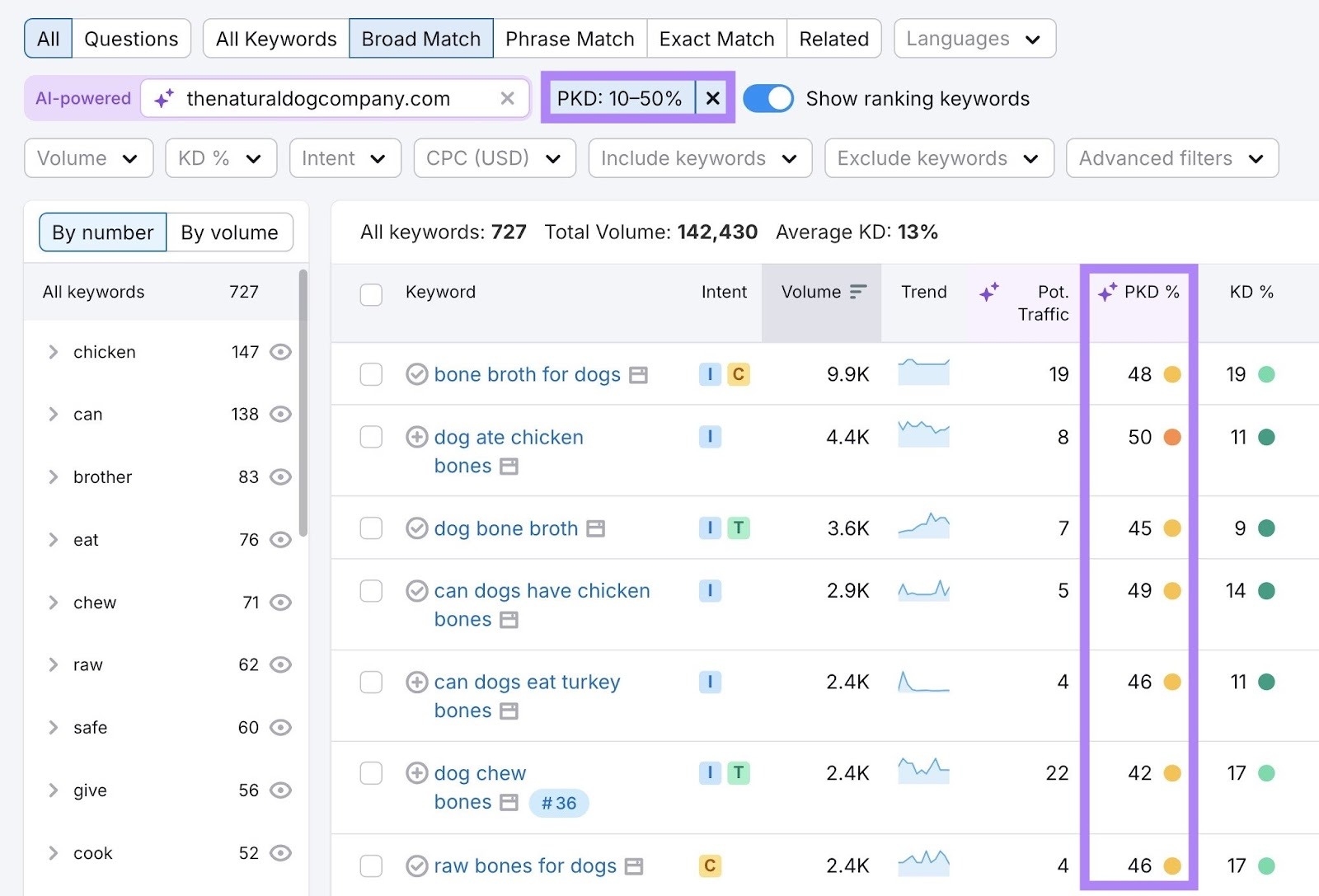
Task: Click the 'T' intent badge on 'dog bone broth'
Action: (738, 528)
